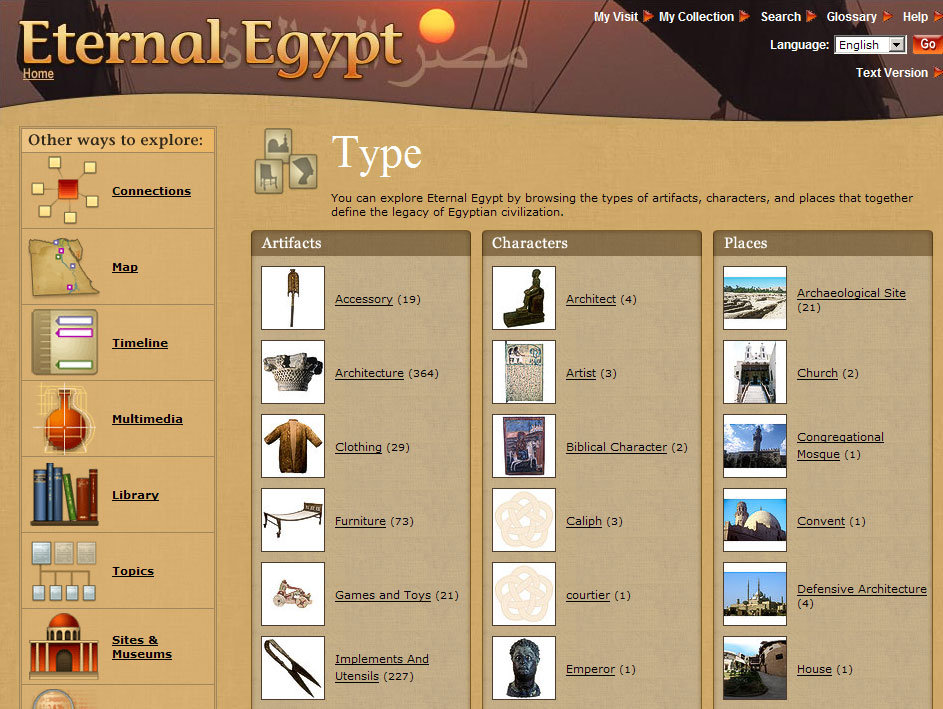Click the Sites & Museums building icon

[x=66, y=647]
